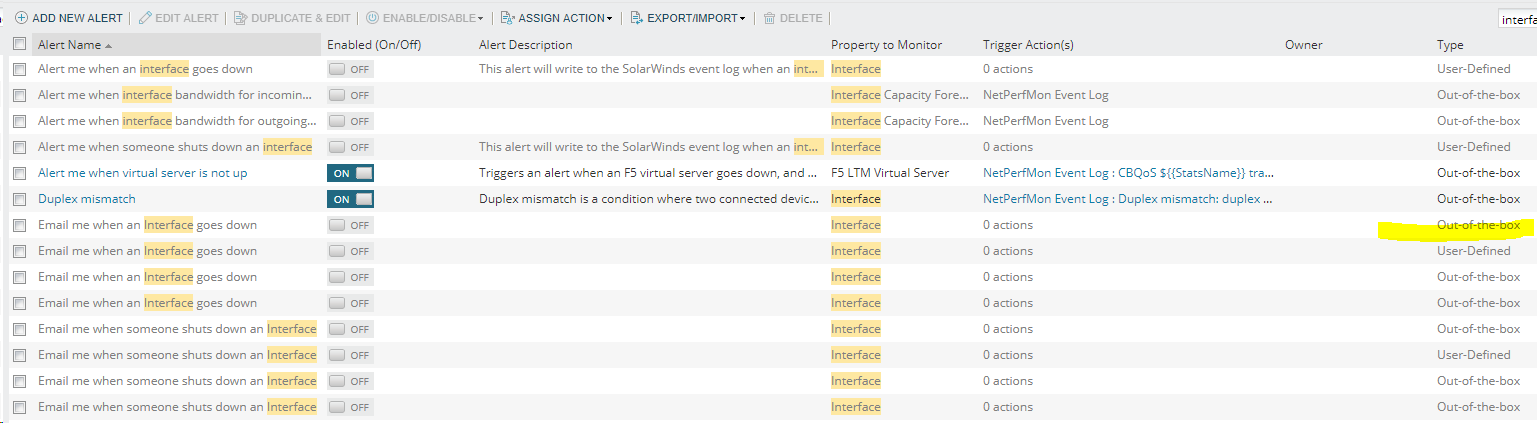
Task: Check the box for 'Alert me when someone shuts down an interface'
Action: pyautogui.click(x=19, y=147)
